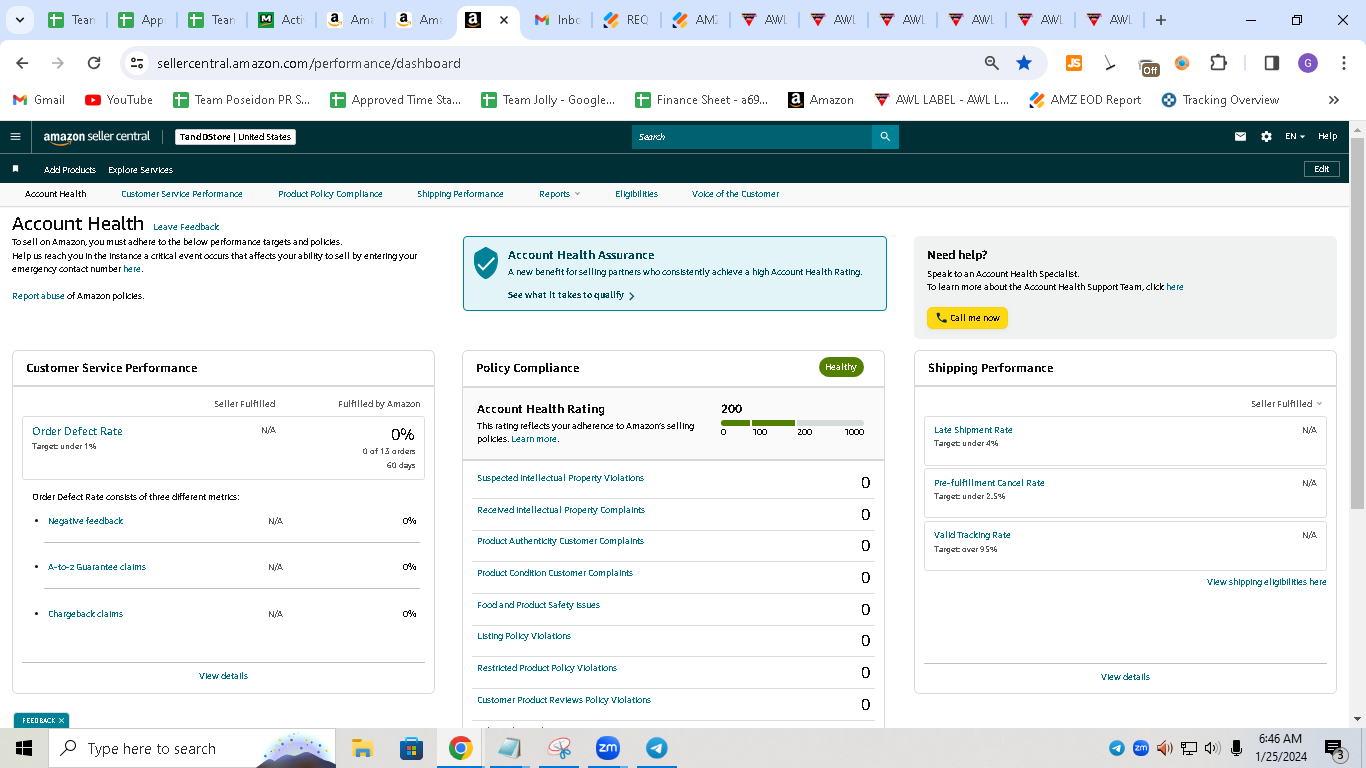Open the Seller Fulfilled dropdown in Shipping Performance
This screenshot has width=1366, height=768.
tap(1286, 404)
